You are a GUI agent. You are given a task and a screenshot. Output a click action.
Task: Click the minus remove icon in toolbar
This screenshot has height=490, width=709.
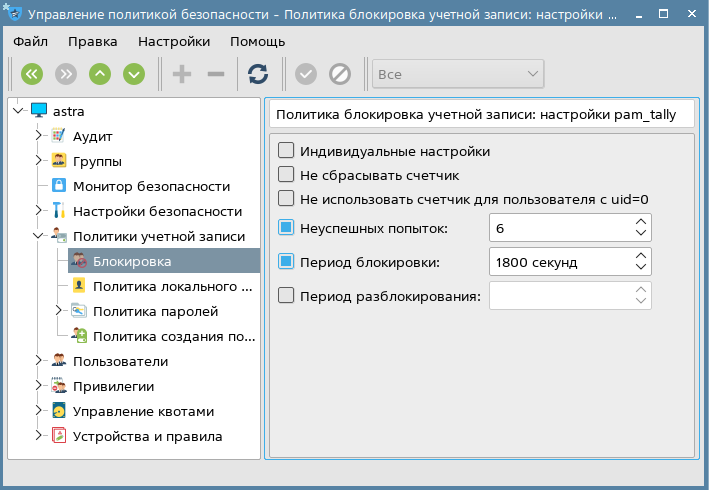coord(216,74)
